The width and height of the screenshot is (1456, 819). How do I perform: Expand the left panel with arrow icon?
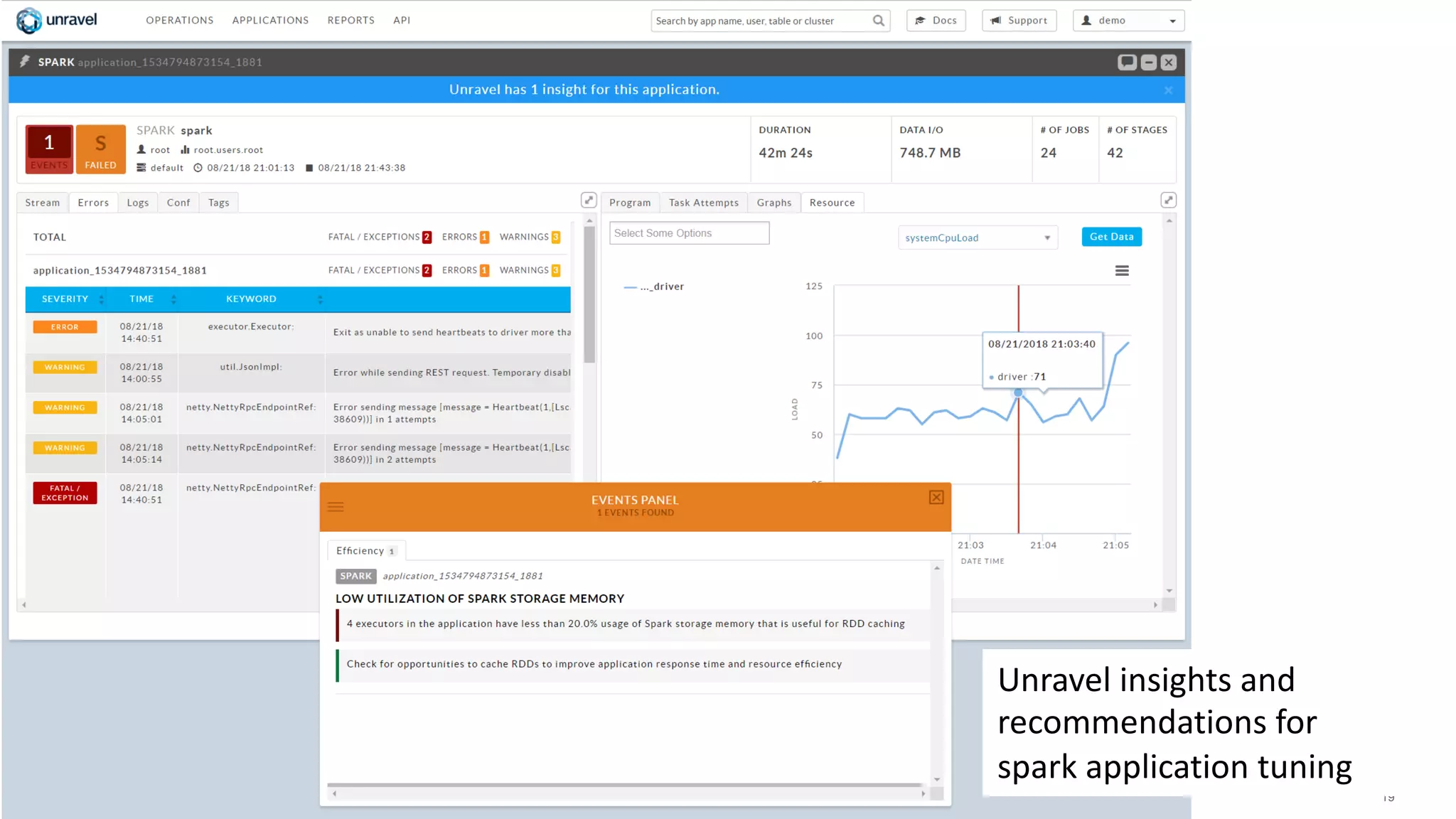click(x=589, y=200)
